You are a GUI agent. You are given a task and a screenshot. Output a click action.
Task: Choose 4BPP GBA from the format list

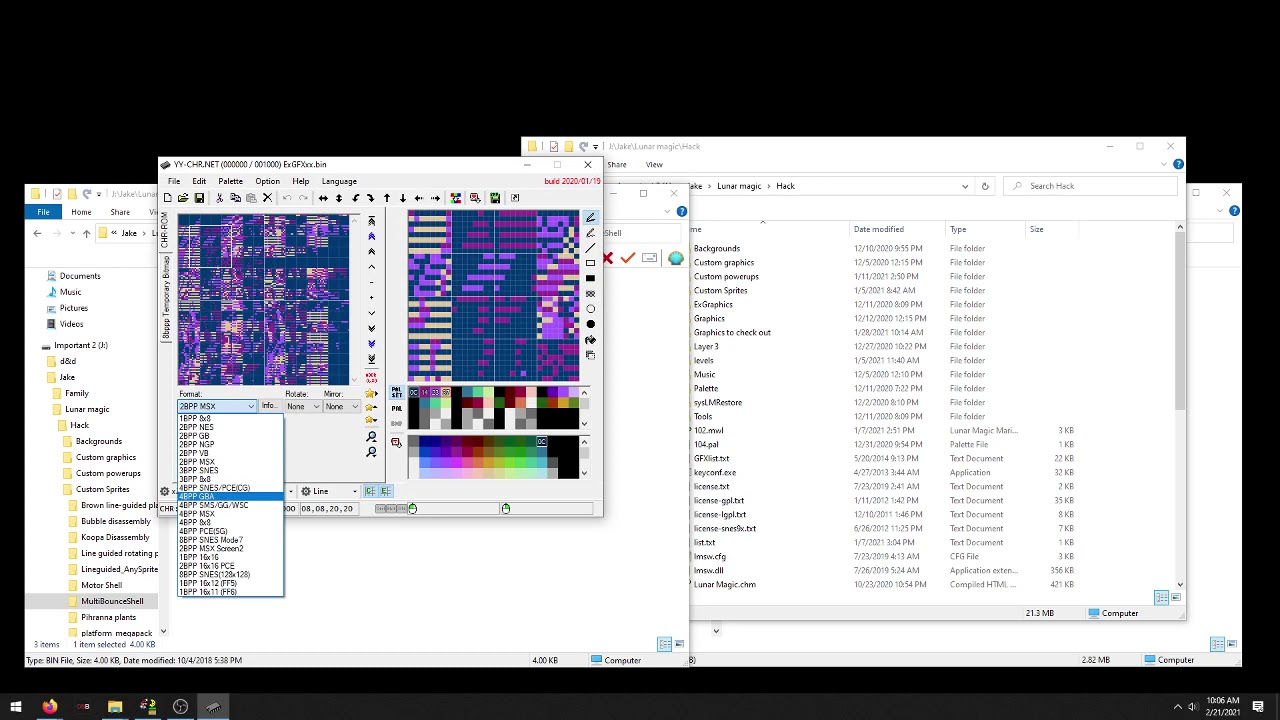pos(231,496)
